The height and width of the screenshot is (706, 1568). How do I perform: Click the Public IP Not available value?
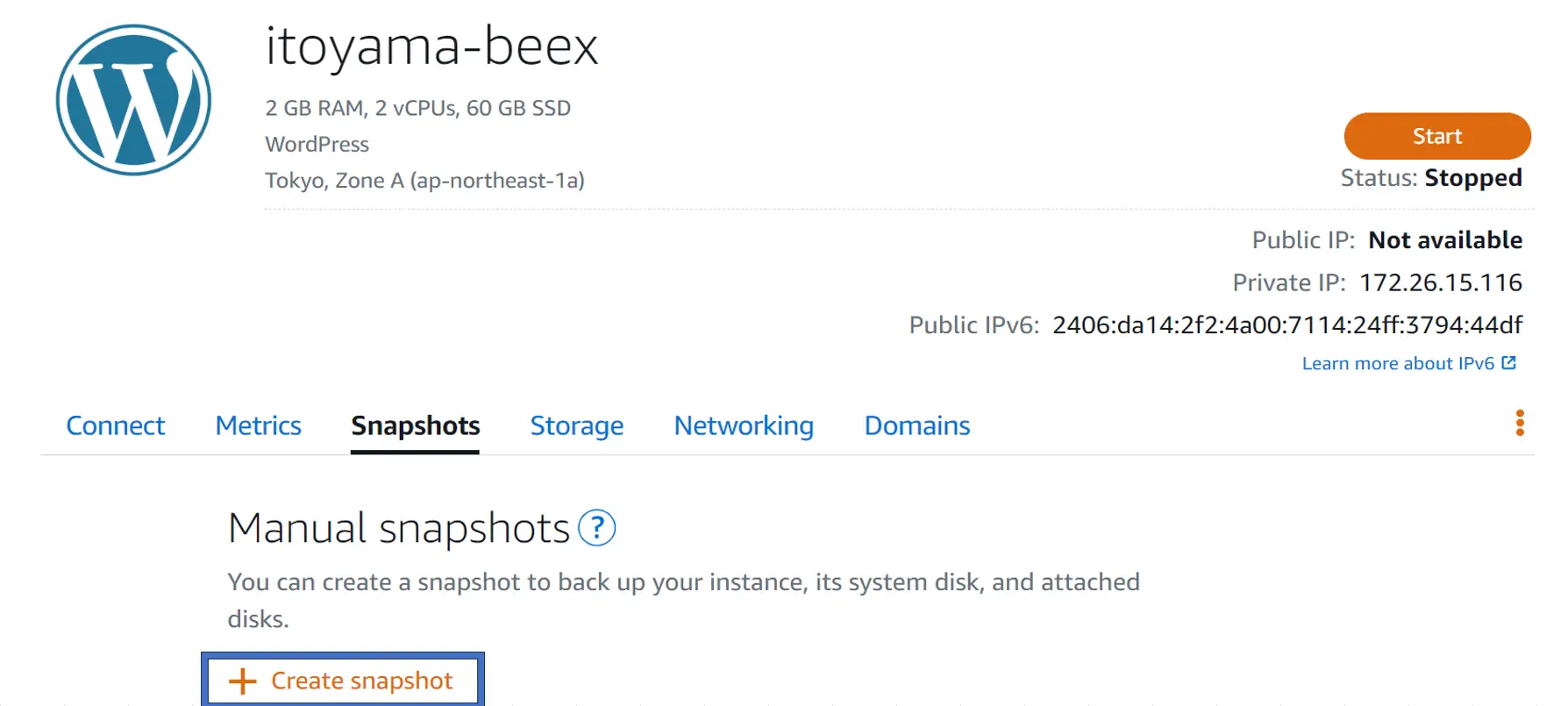click(1445, 240)
